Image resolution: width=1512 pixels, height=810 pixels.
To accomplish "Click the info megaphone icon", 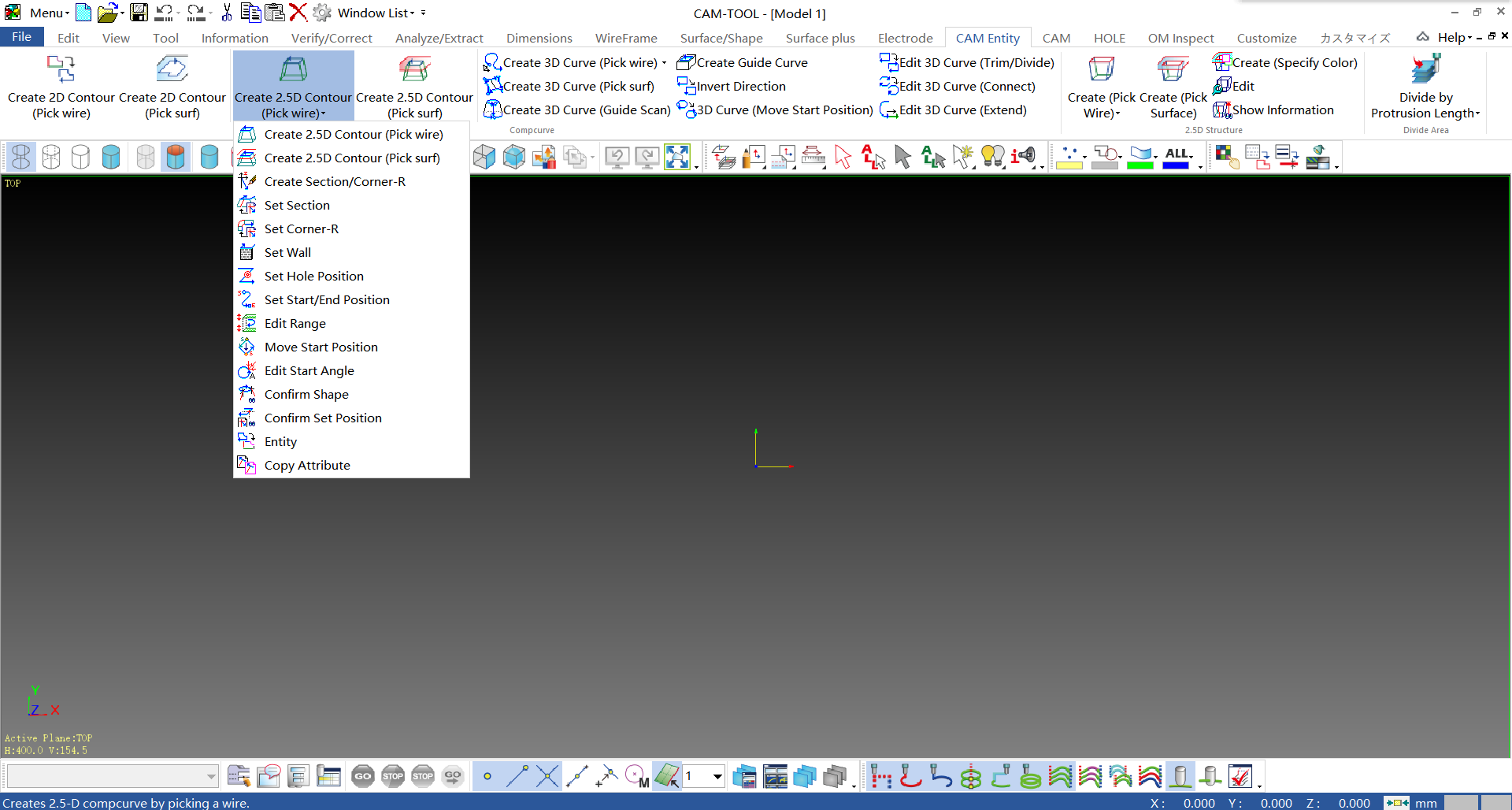I will pos(1023,157).
